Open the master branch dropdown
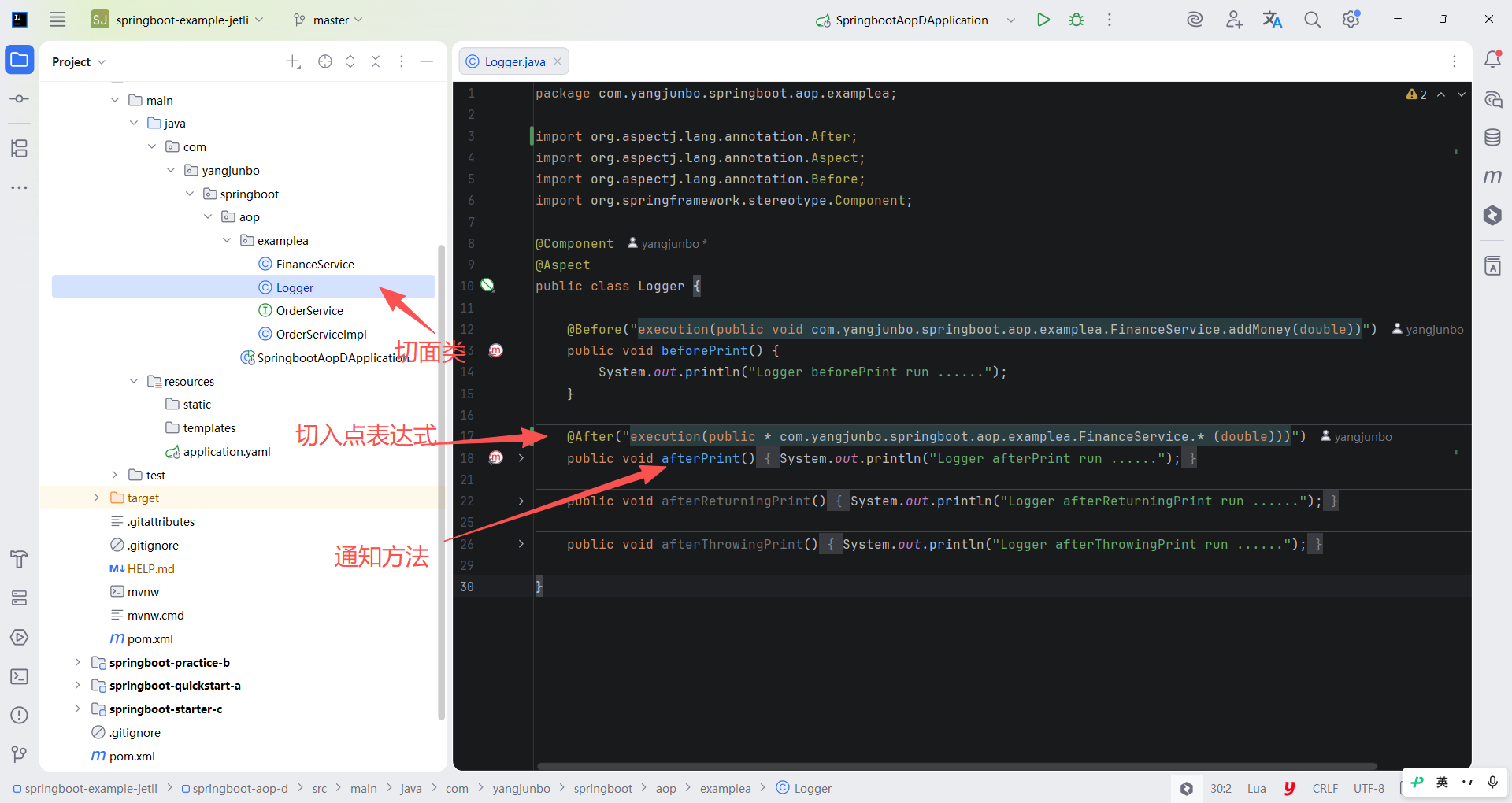1512x803 pixels. point(328,20)
